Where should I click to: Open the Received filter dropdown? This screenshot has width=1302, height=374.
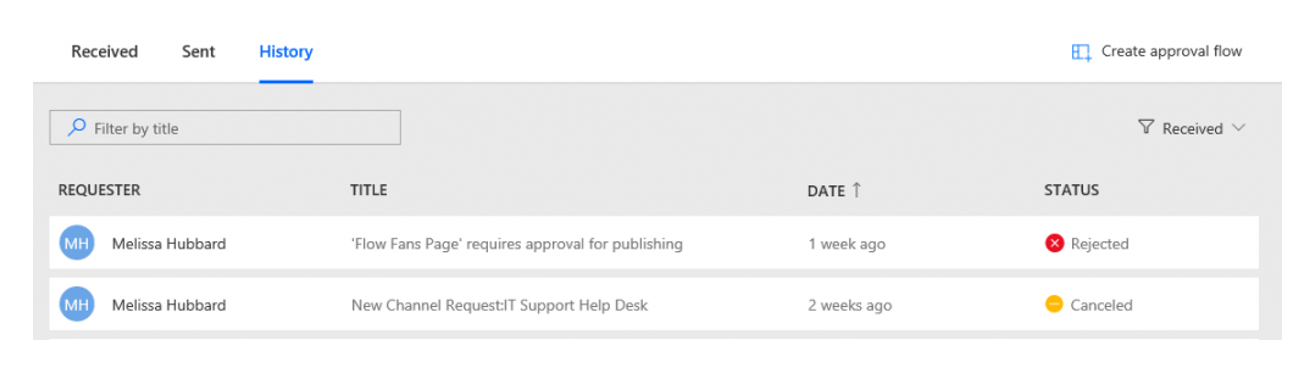tap(1192, 128)
